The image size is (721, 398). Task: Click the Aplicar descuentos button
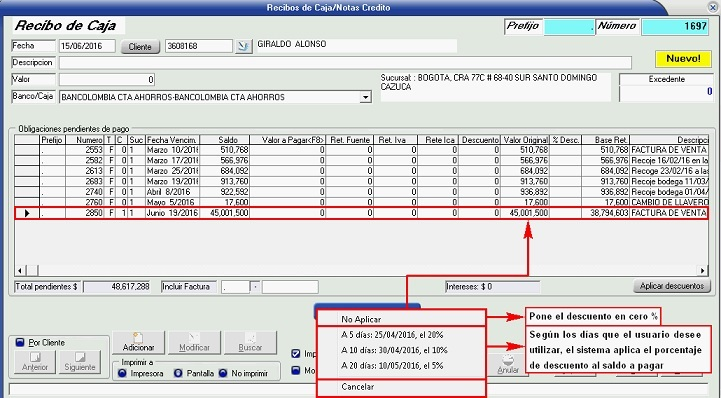pos(672,286)
